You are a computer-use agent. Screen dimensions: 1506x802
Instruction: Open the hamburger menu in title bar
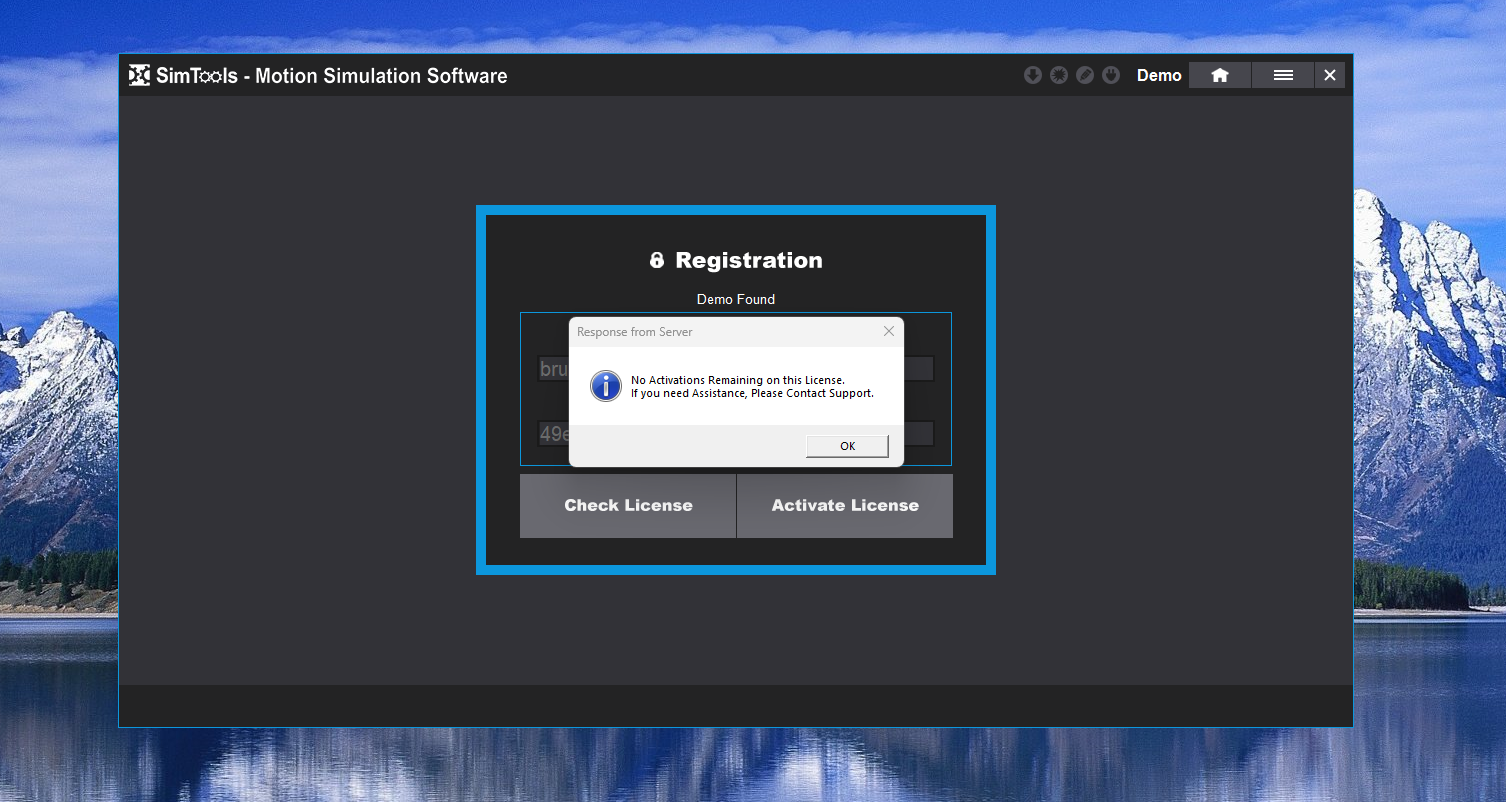pyautogui.click(x=1283, y=75)
